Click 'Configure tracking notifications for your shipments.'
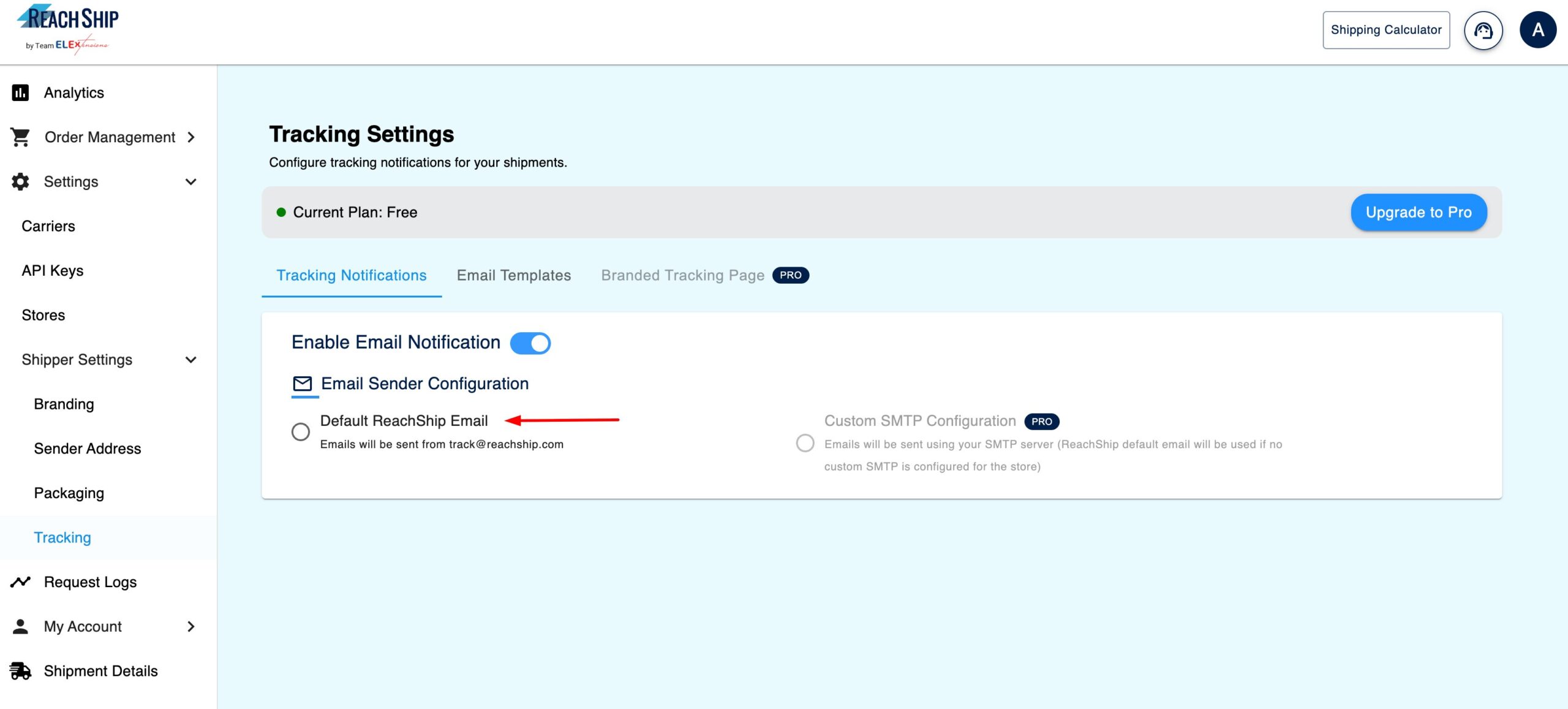 [418, 162]
